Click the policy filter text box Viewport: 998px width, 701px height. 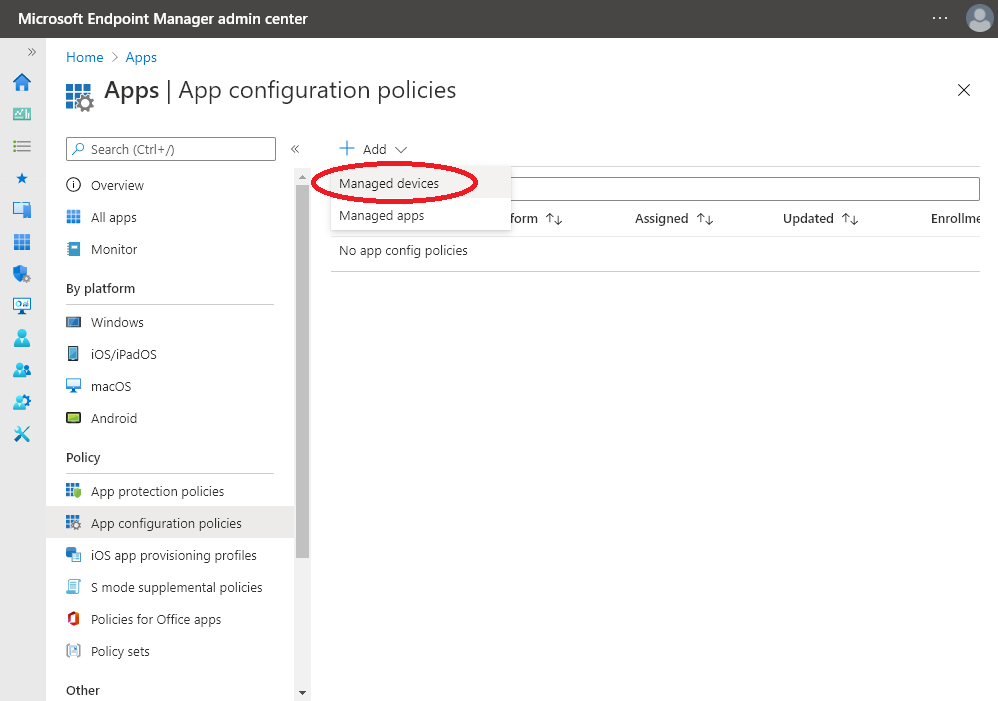[x=745, y=189]
